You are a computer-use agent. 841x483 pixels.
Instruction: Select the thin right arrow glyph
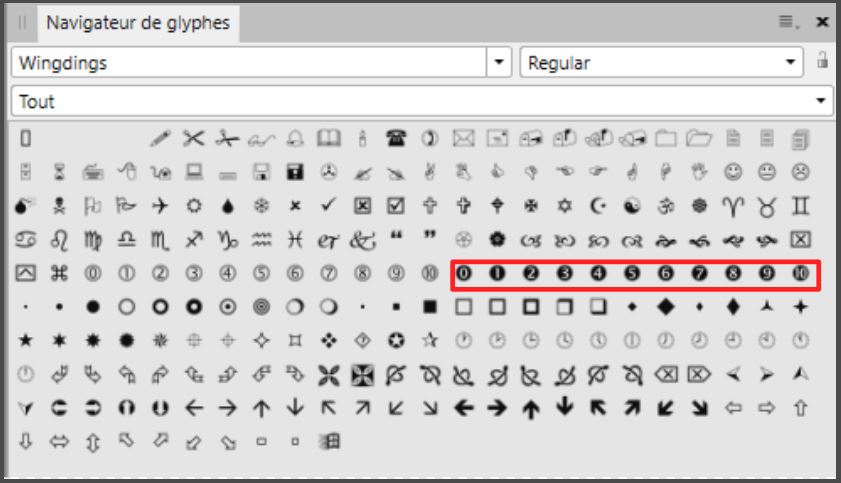click(x=227, y=408)
